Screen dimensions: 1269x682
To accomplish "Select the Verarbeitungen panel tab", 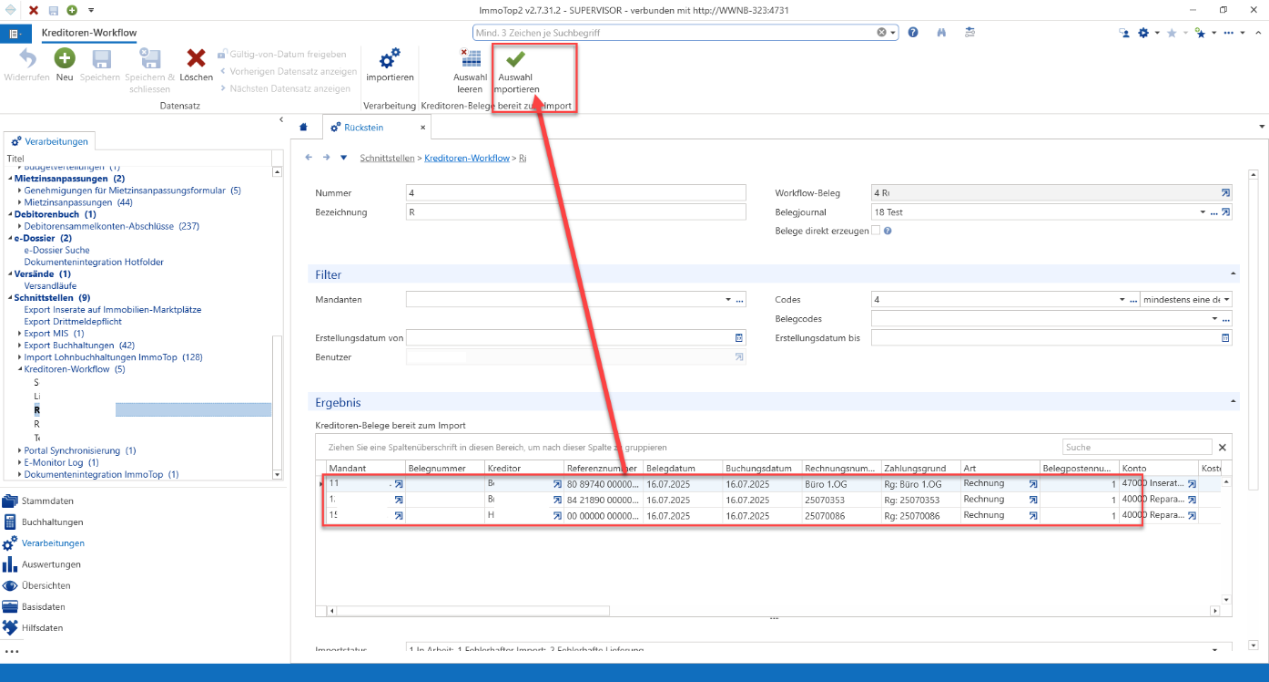I will tap(50, 141).
